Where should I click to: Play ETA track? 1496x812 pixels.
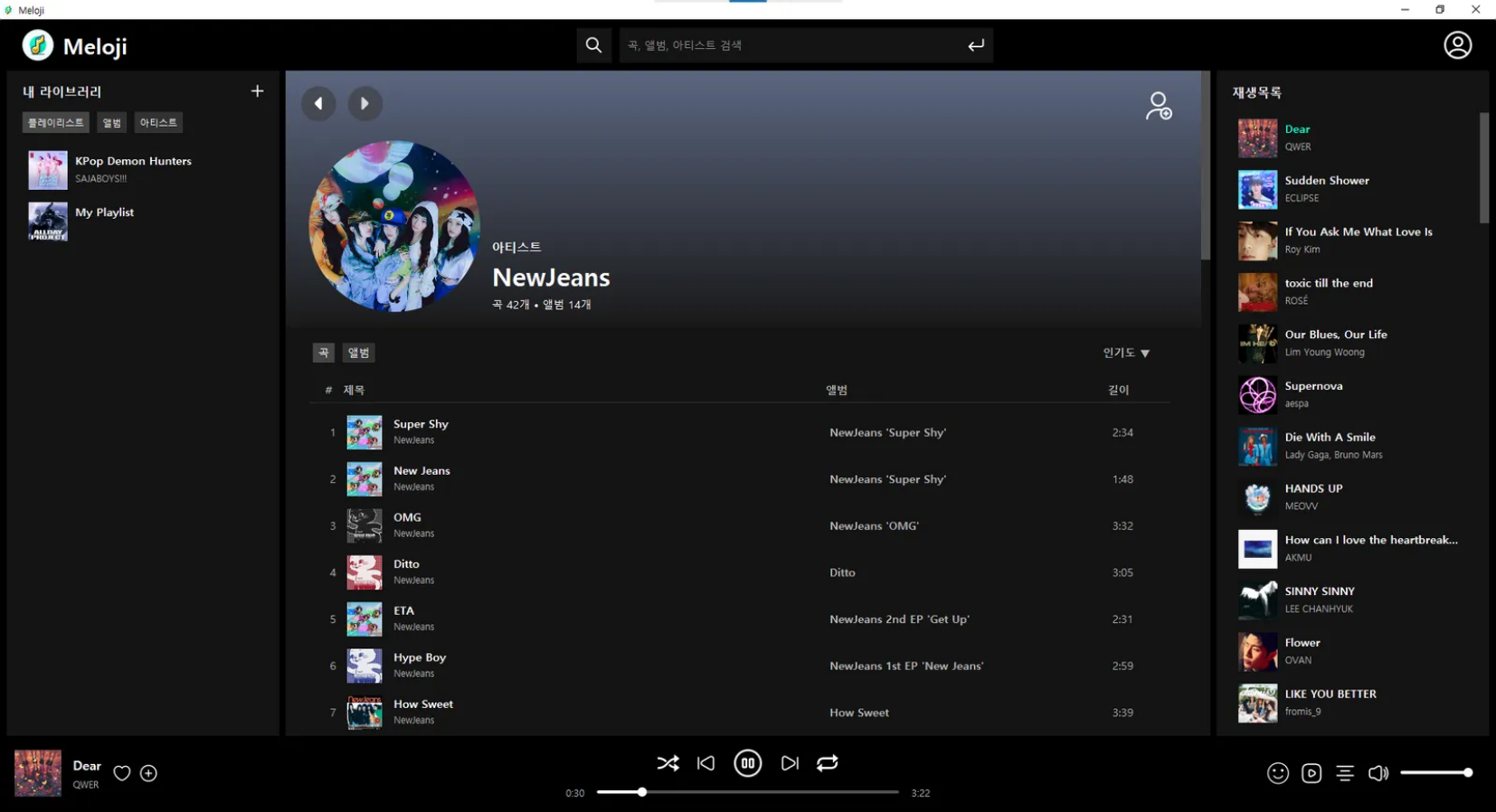740,619
